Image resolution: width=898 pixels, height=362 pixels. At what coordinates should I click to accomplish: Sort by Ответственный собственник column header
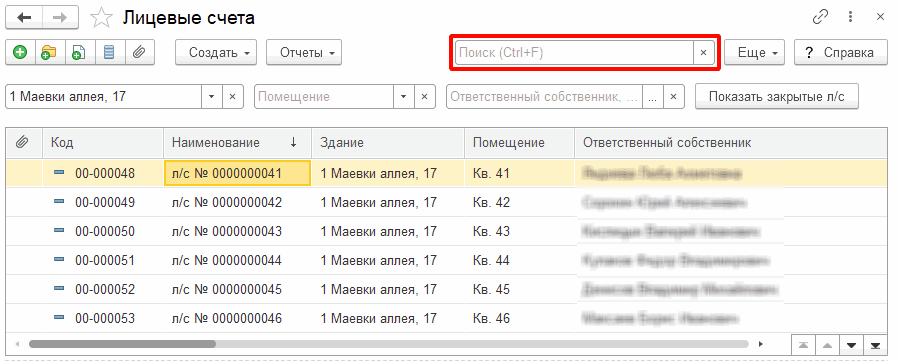pos(732,143)
